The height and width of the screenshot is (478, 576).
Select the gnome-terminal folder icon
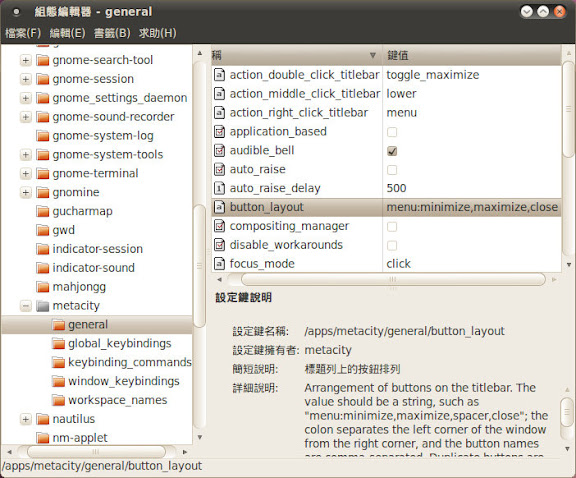[x=43, y=173]
